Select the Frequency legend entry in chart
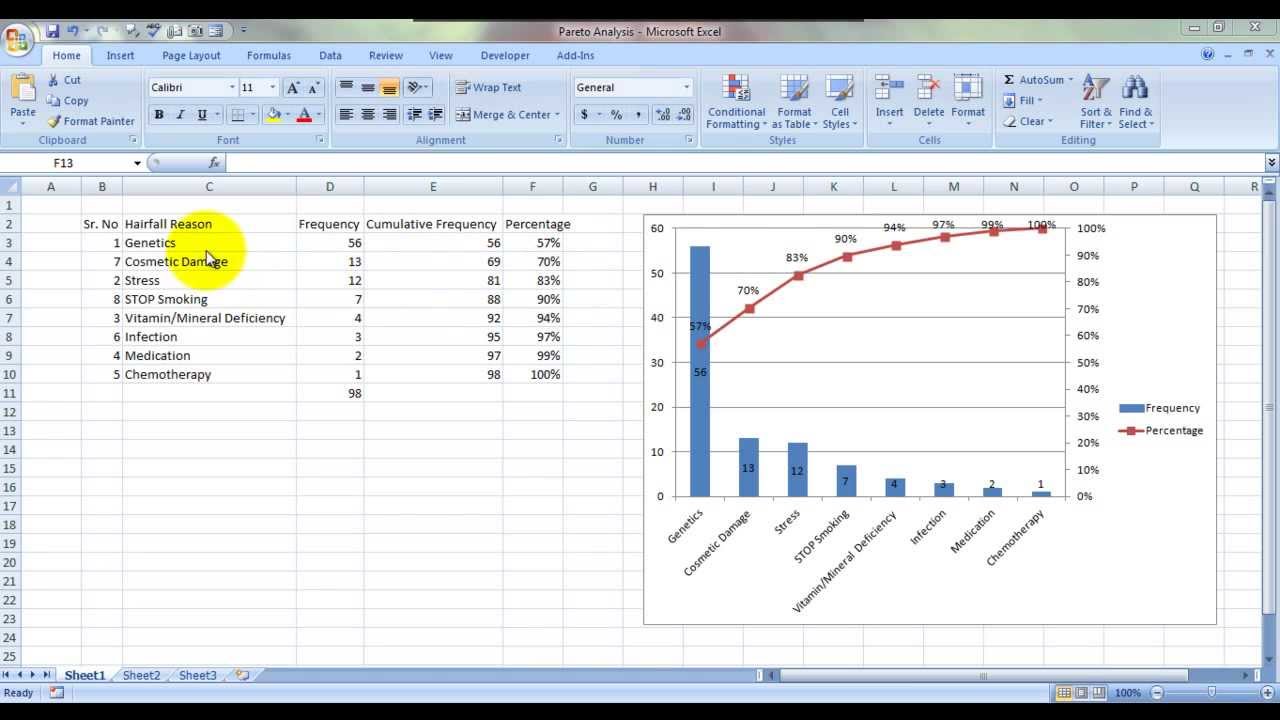The height and width of the screenshot is (720, 1280). click(x=1159, y=408)
